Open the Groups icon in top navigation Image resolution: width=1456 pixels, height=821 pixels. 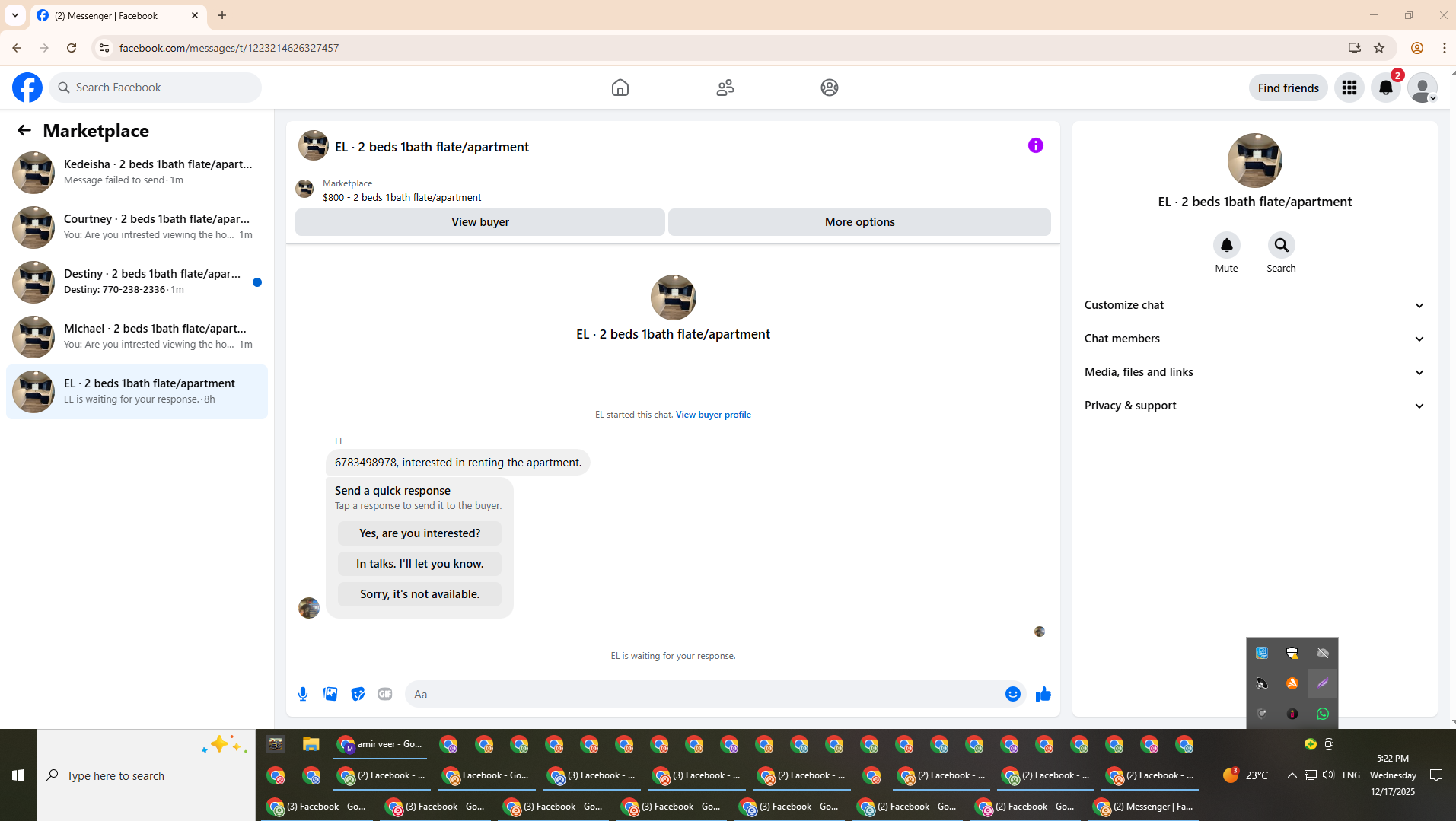[x=830, y=88]
